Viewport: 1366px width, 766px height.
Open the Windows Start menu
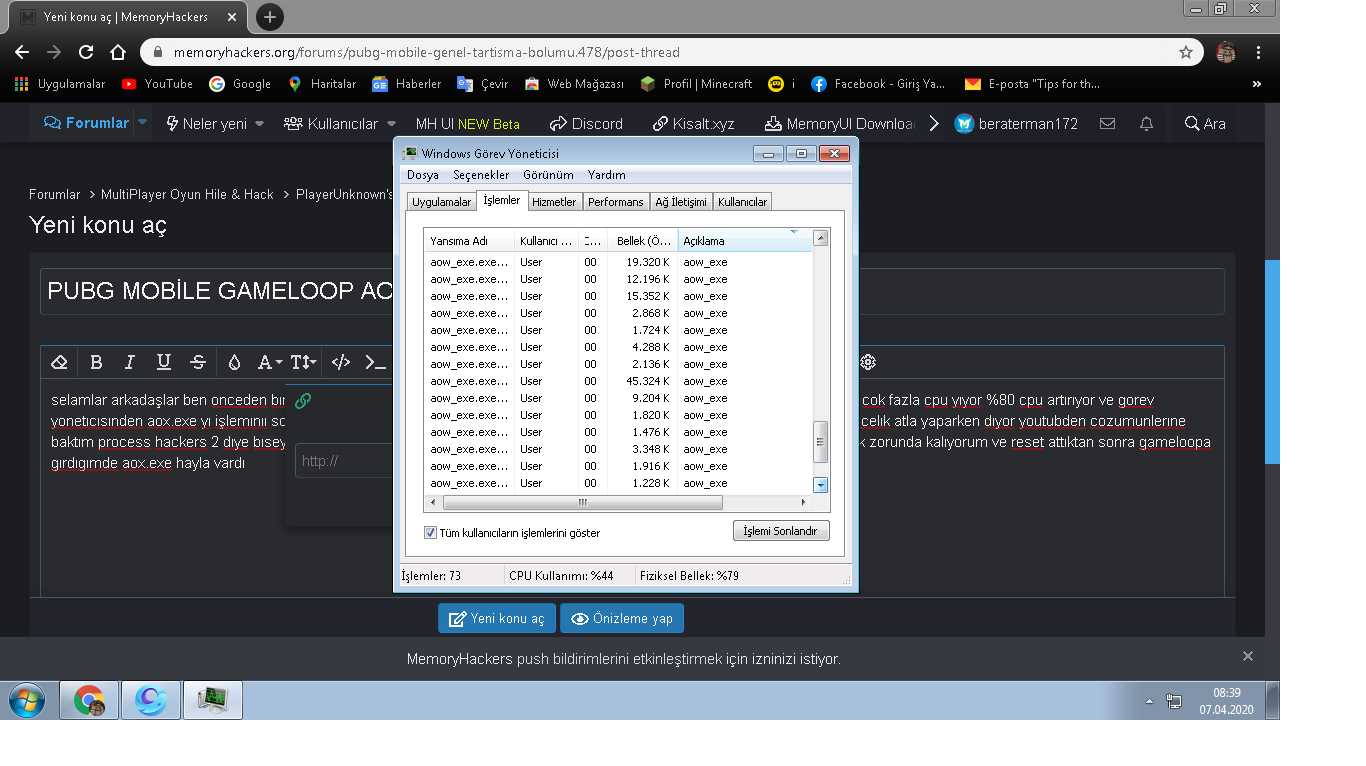[27, 700]
